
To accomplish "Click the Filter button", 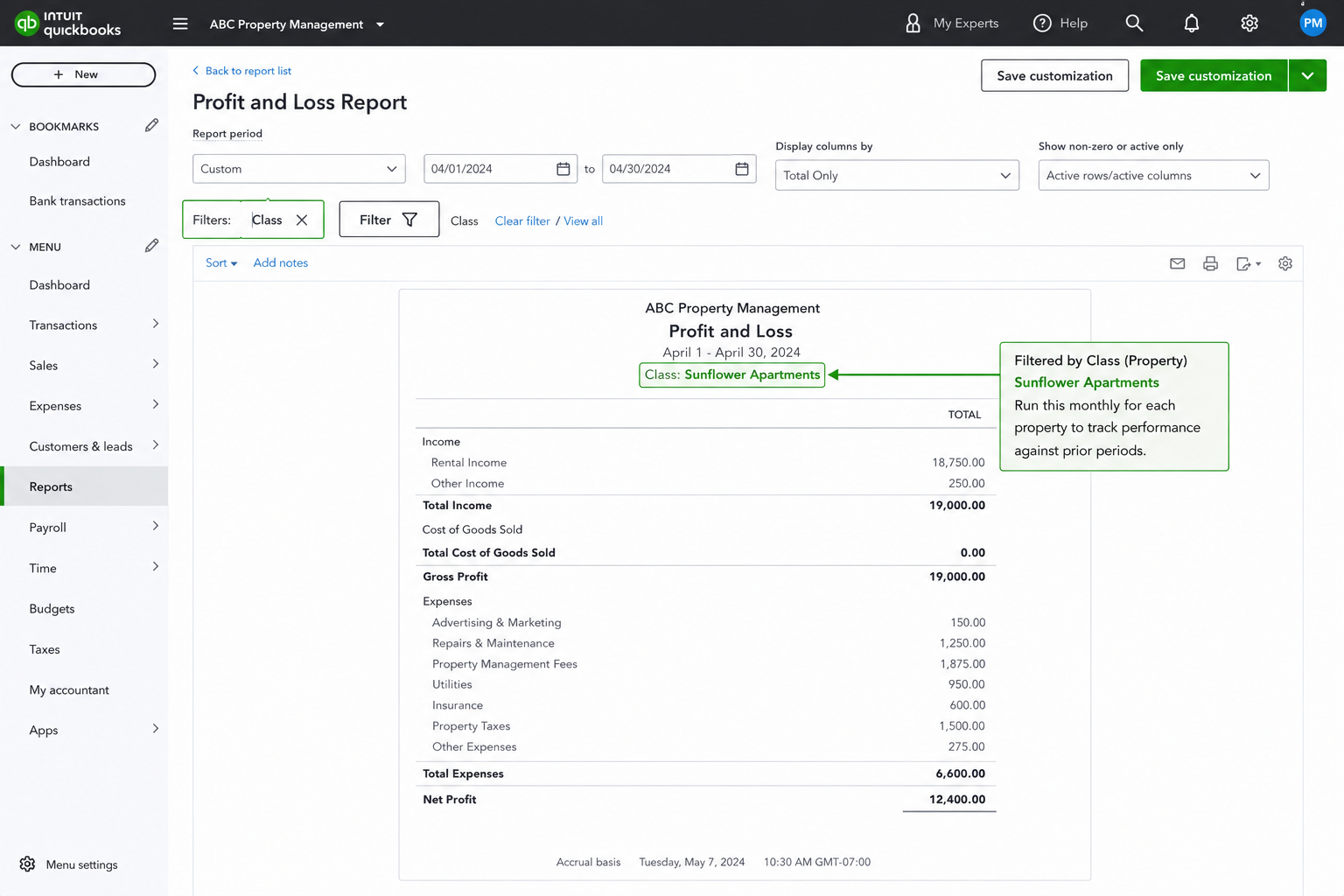I will pos(388,220).
